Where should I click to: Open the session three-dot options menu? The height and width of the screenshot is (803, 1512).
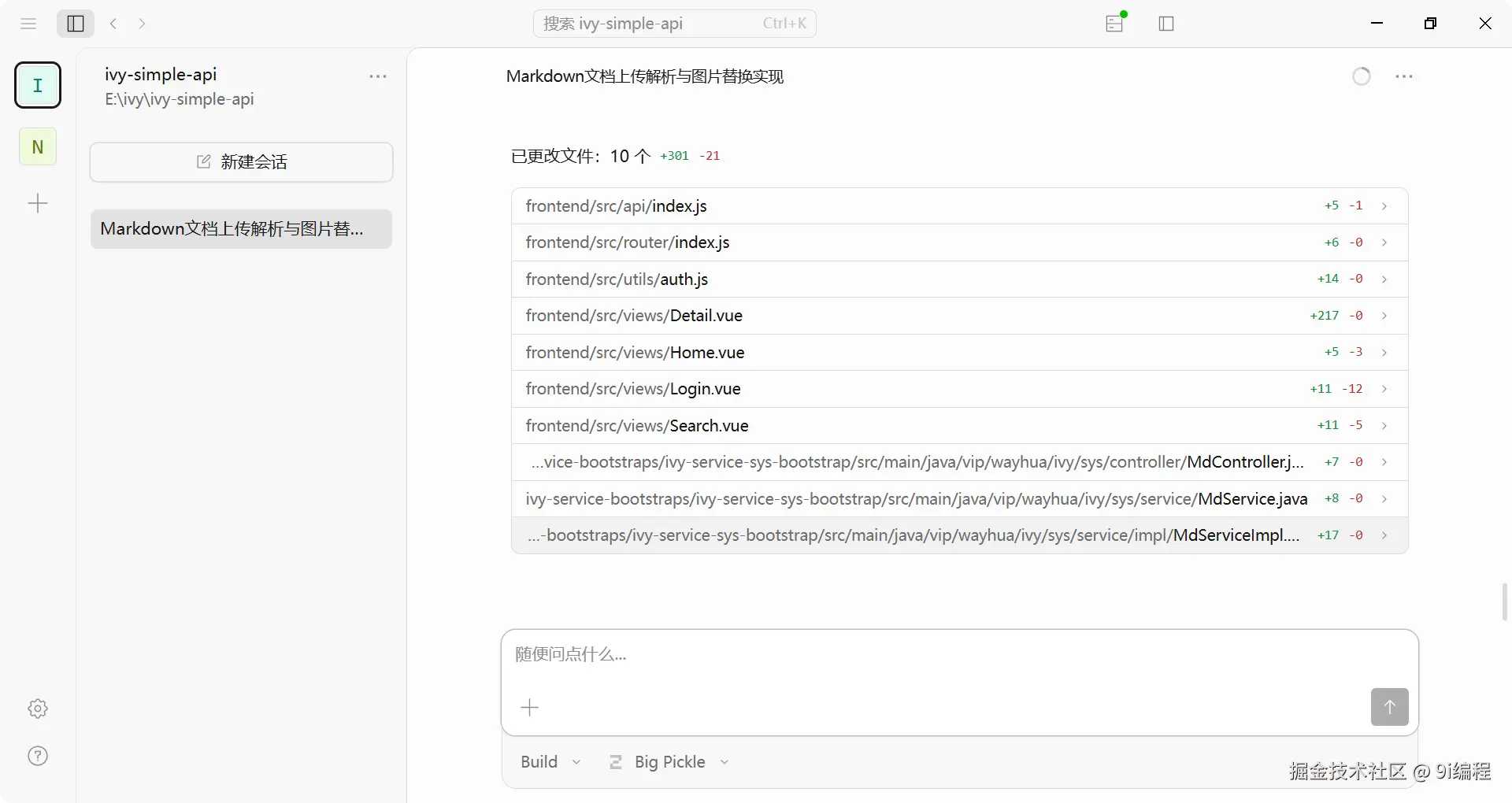(1404, 76)
